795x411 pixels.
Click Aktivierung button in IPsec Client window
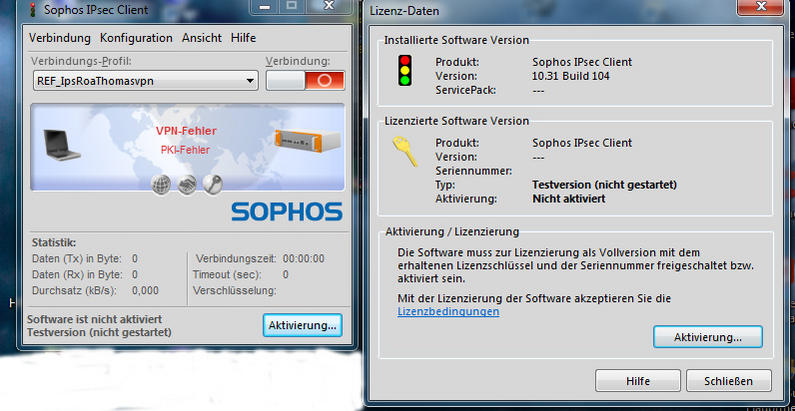click(302, 325)
